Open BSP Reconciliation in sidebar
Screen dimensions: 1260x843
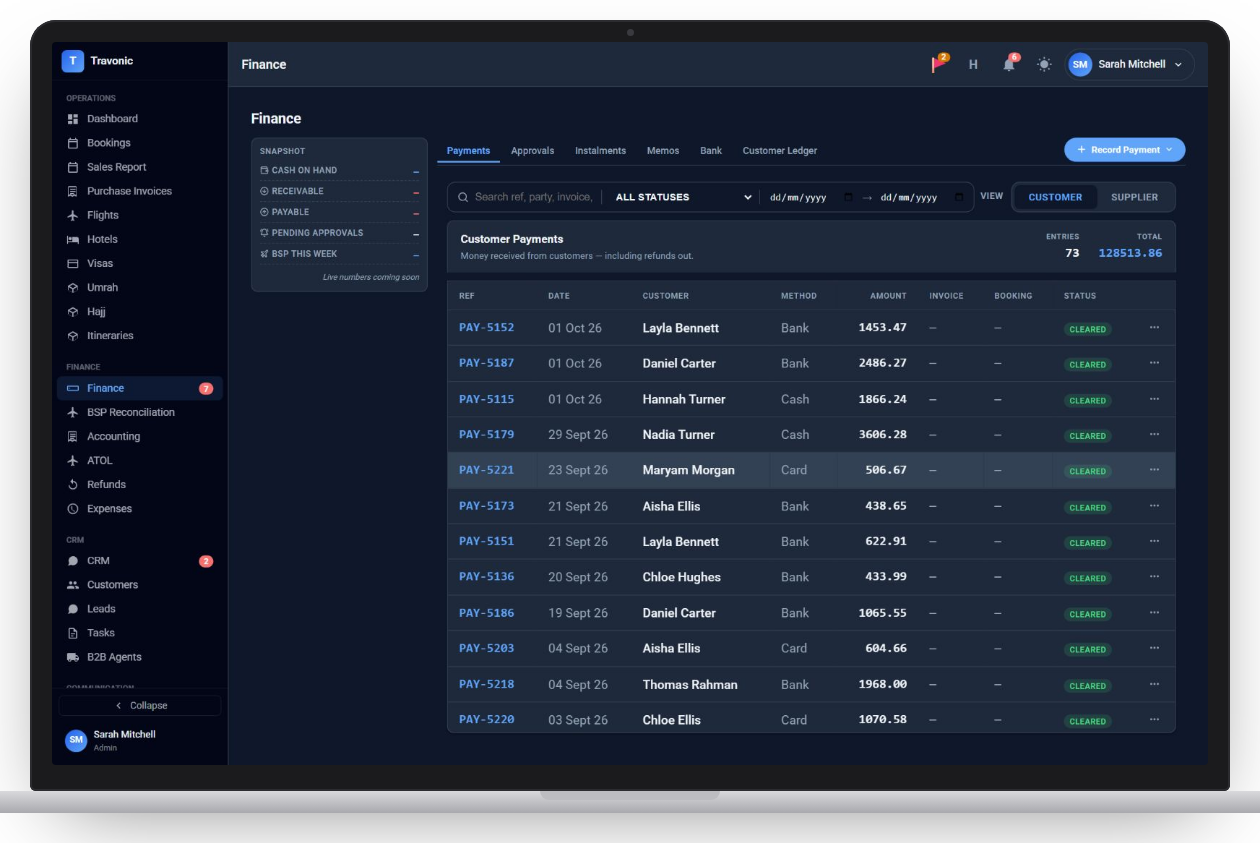[139, 412]
